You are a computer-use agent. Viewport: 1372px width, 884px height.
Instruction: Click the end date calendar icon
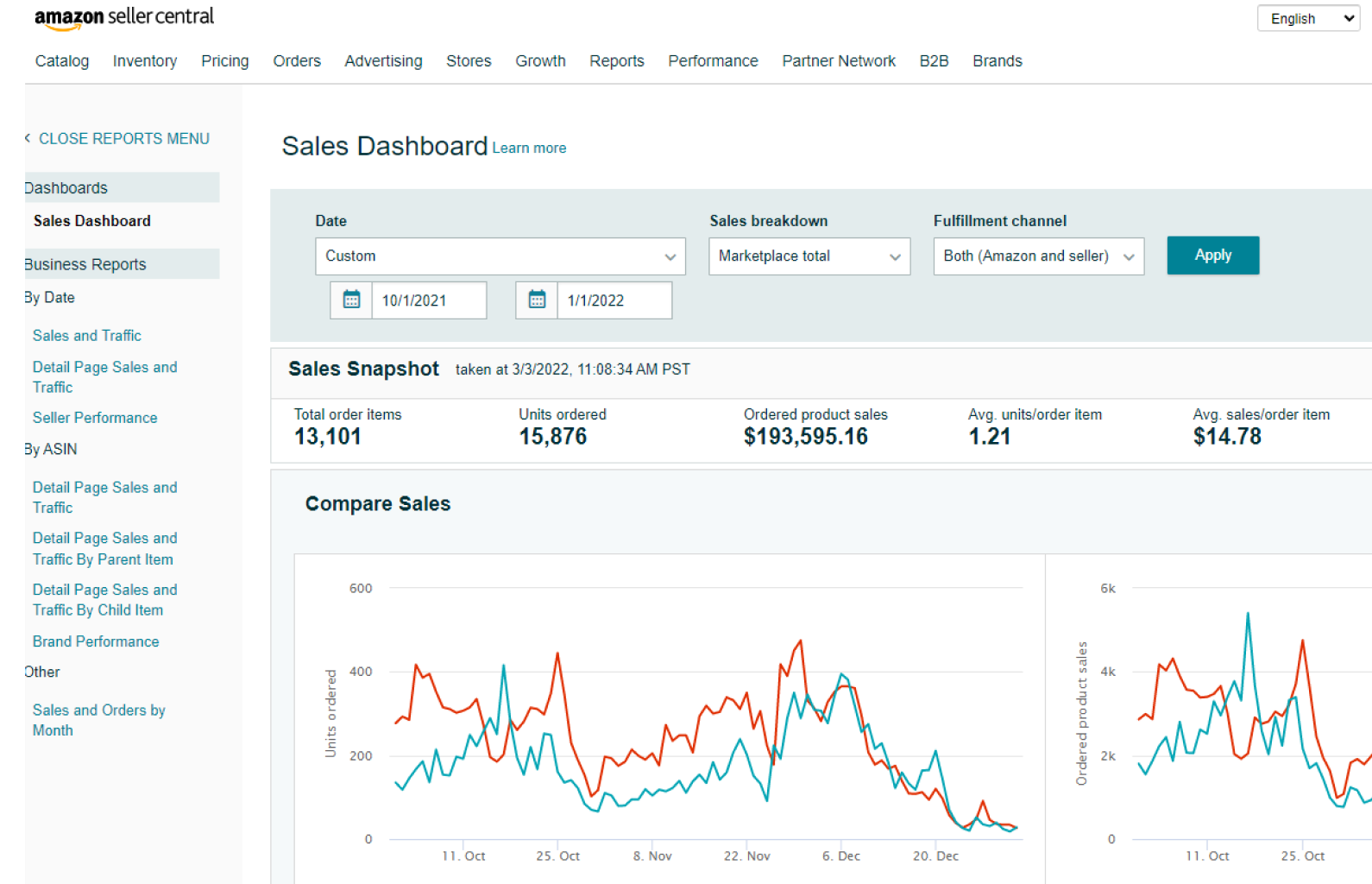click(x=537, y=300)
